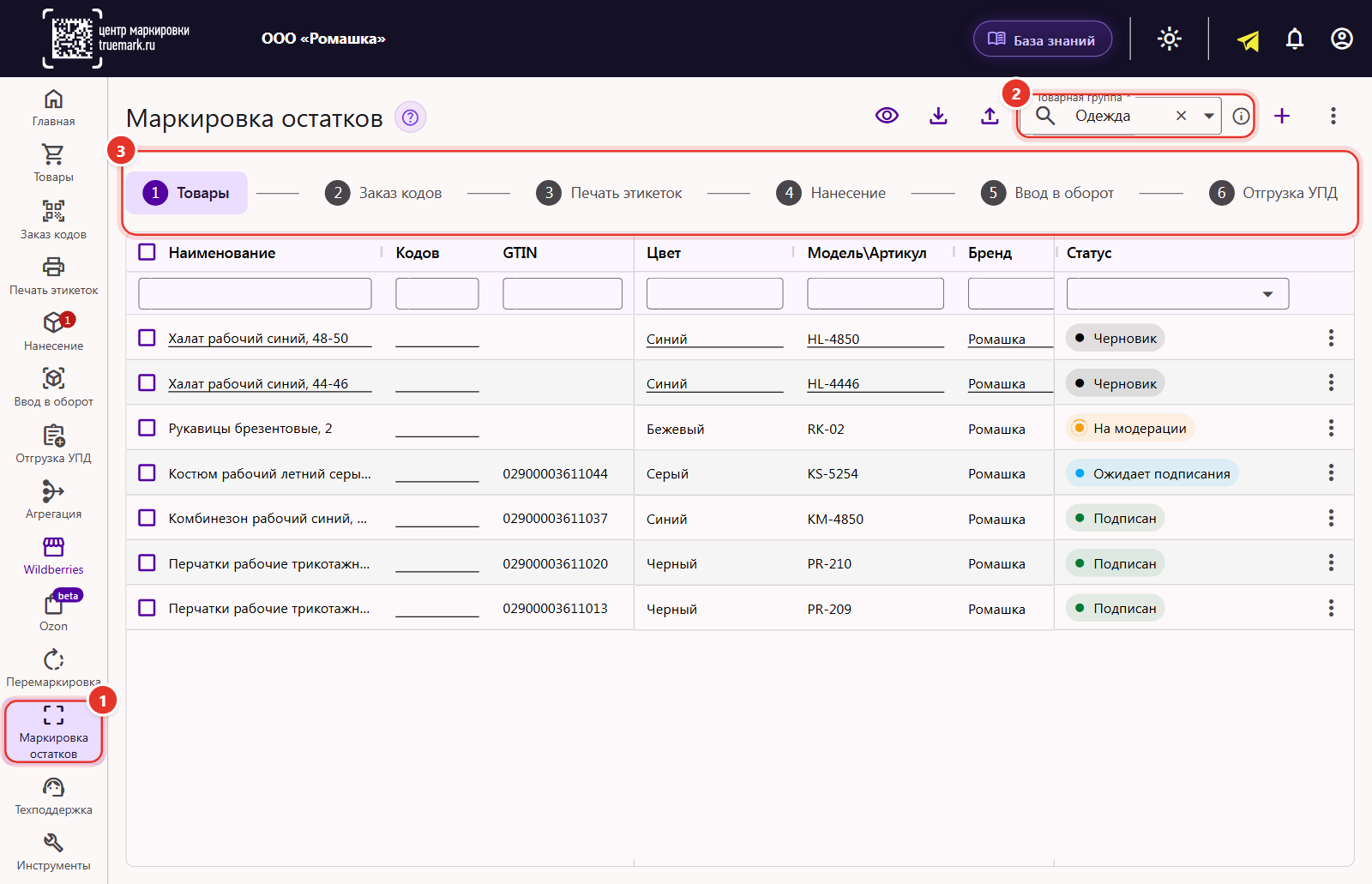Add new item with plus icon
Screen dimensions: 1372x884
(x=1282, y=116)
